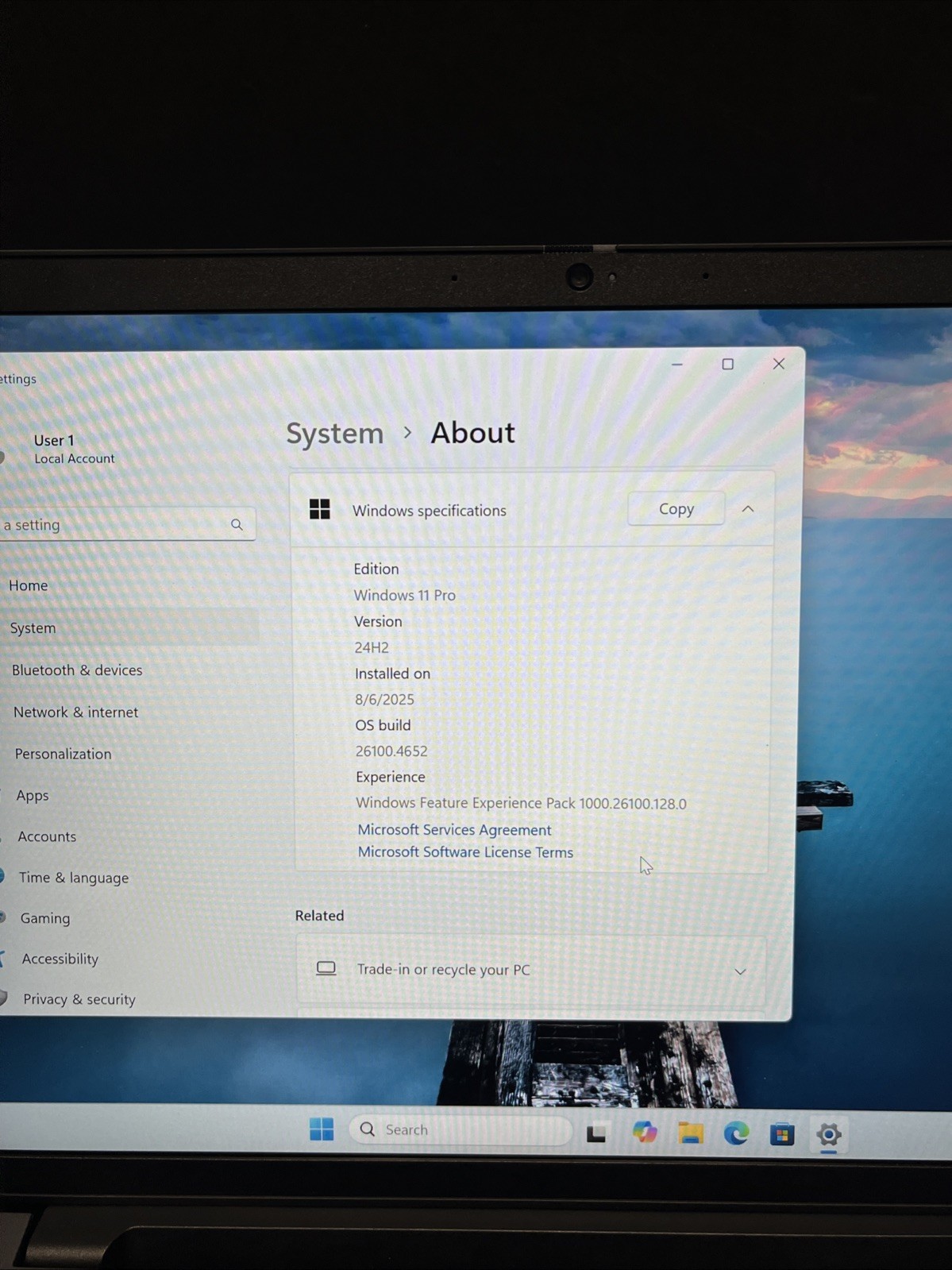This screenshot has height=1270, width=952.
Task: Open Time & language settings
Action: click(74, 878)
